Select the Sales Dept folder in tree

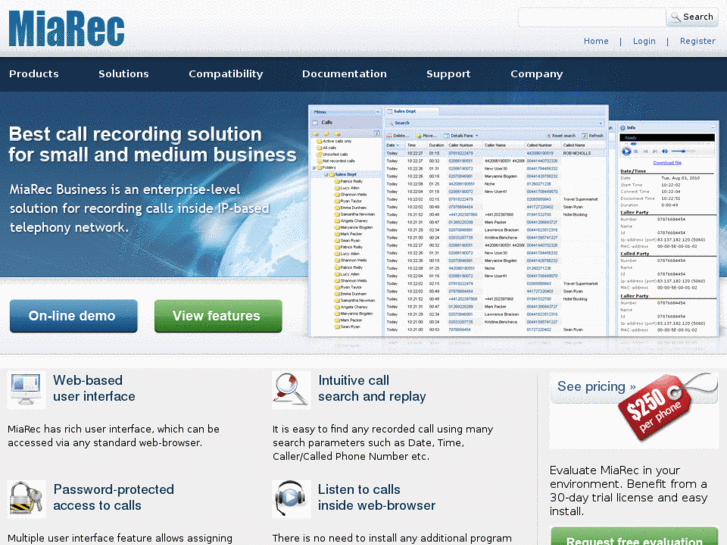click(x=345, y=174)
